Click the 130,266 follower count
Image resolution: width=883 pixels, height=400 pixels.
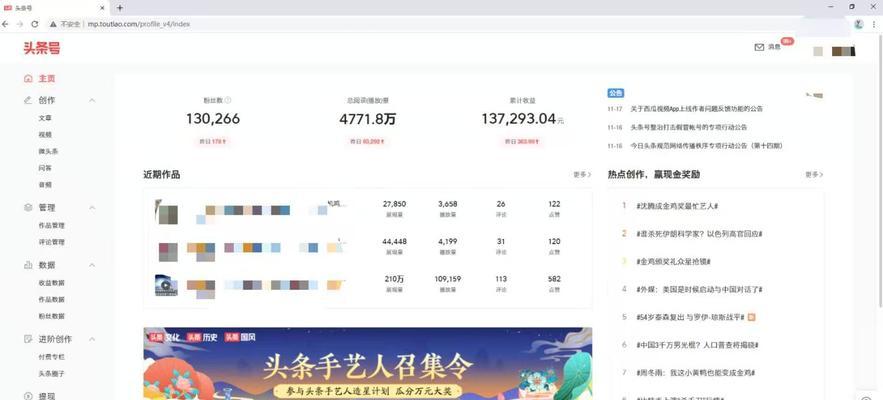[213, 119]
